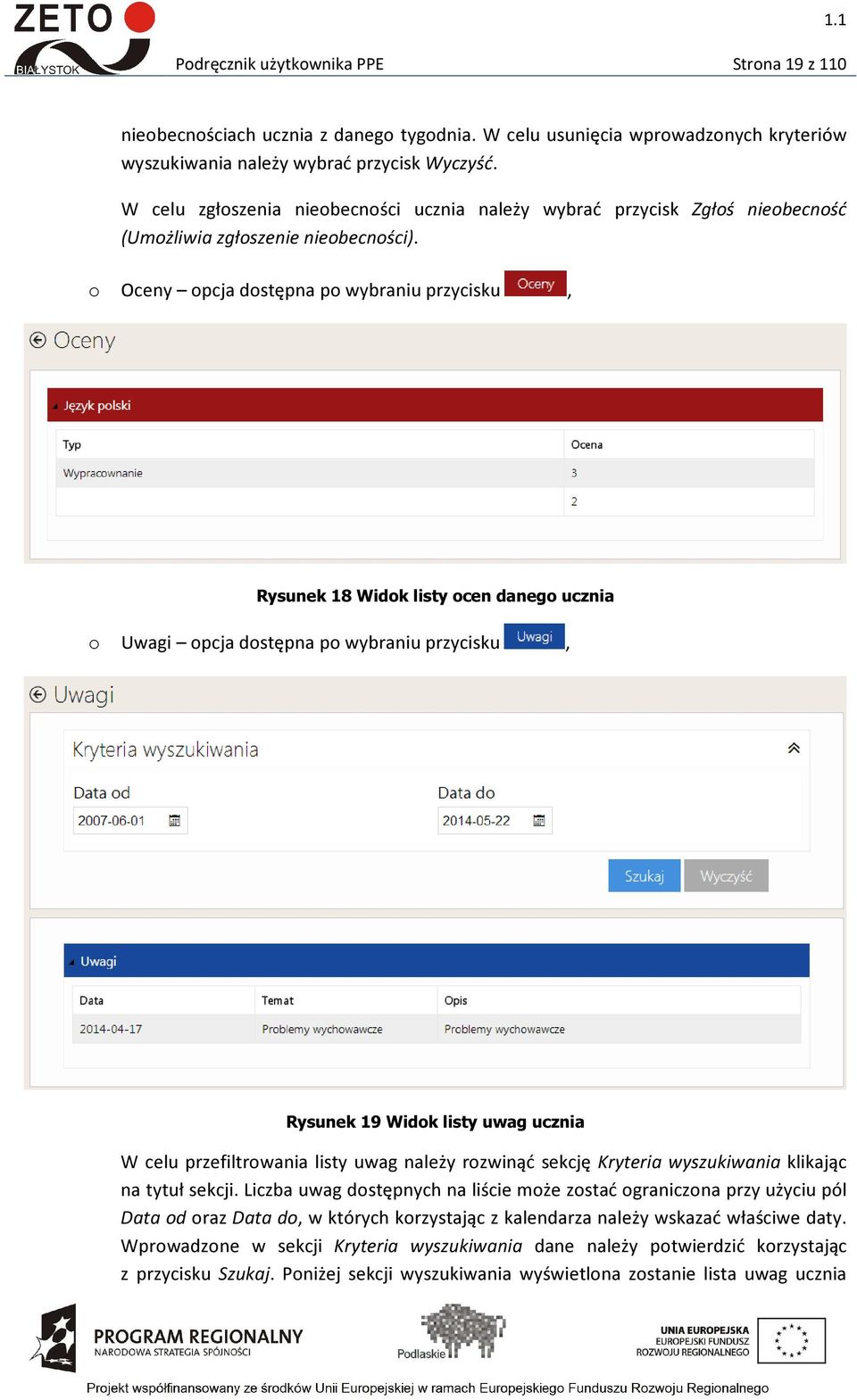Click the back arrow next to Oceny heading
The image size is (857, 1400).
[x=37, y=340]
